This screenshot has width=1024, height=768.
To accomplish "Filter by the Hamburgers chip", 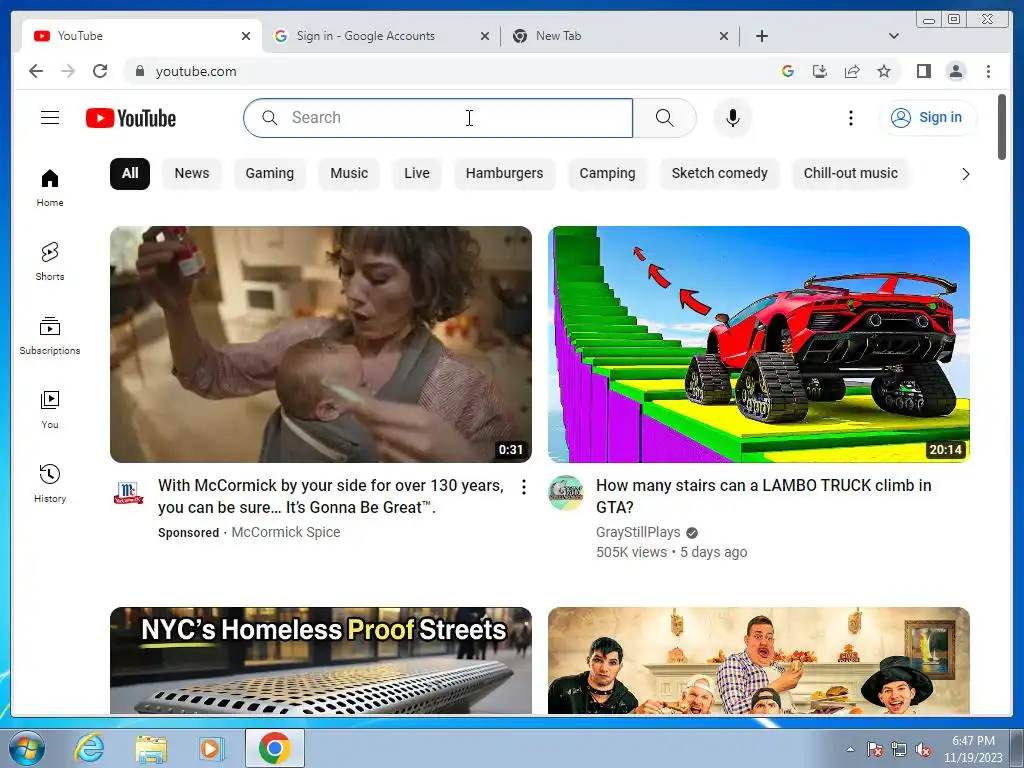I will click(x=504, y=174).
